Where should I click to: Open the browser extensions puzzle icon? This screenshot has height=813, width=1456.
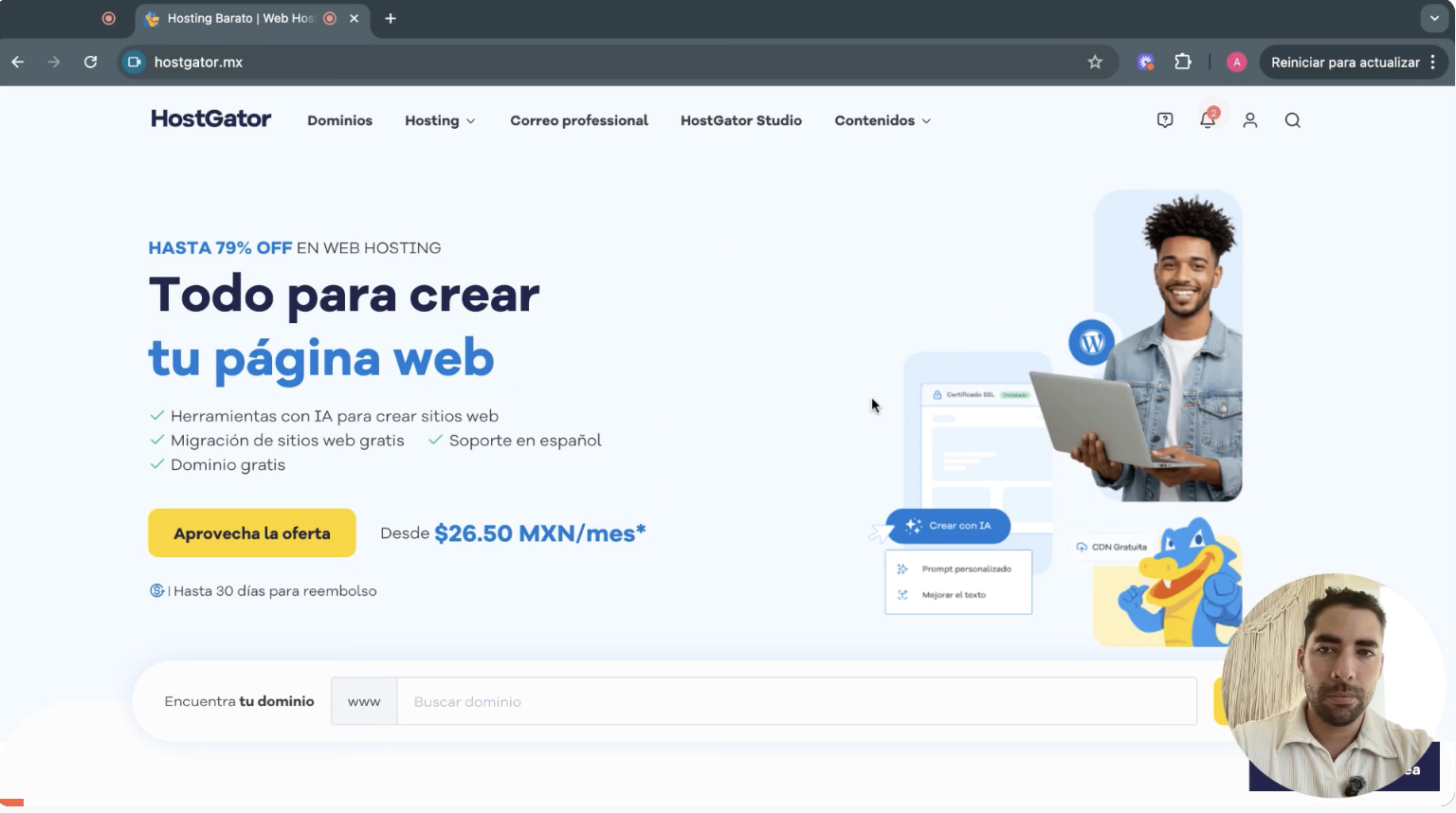[1182, 63]
